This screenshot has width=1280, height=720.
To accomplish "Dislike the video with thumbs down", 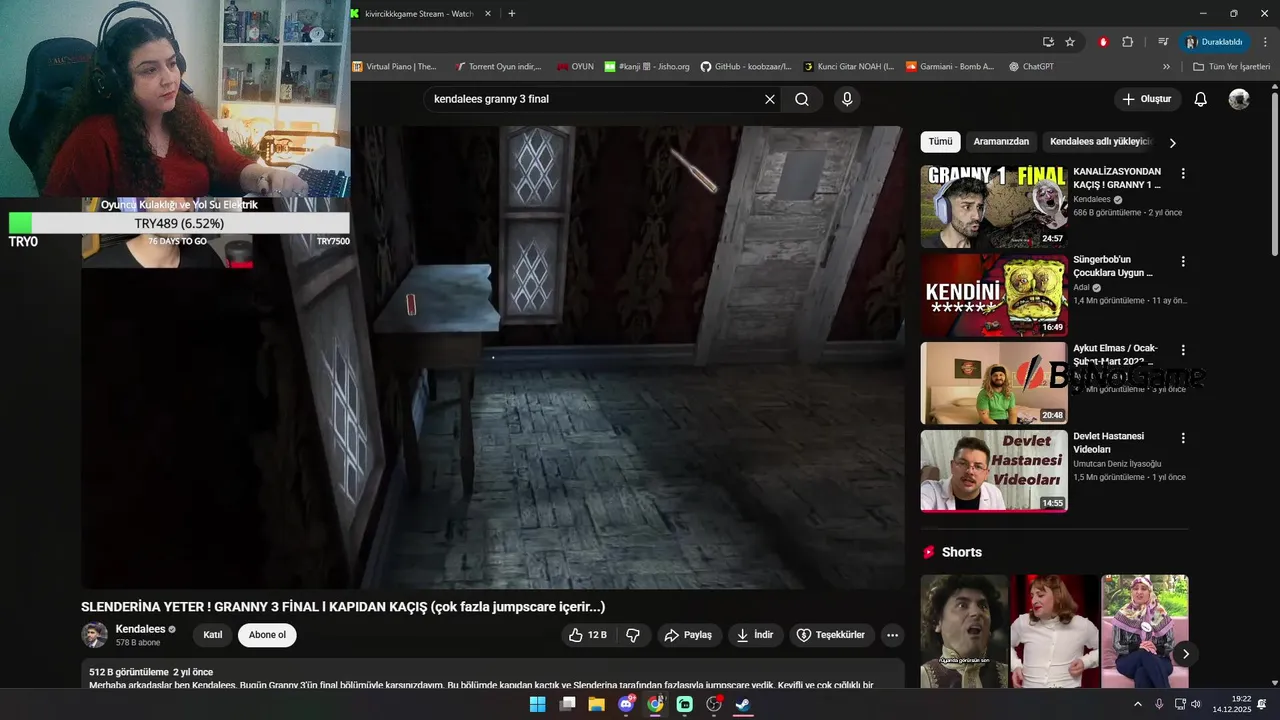I will click(633, 635).
